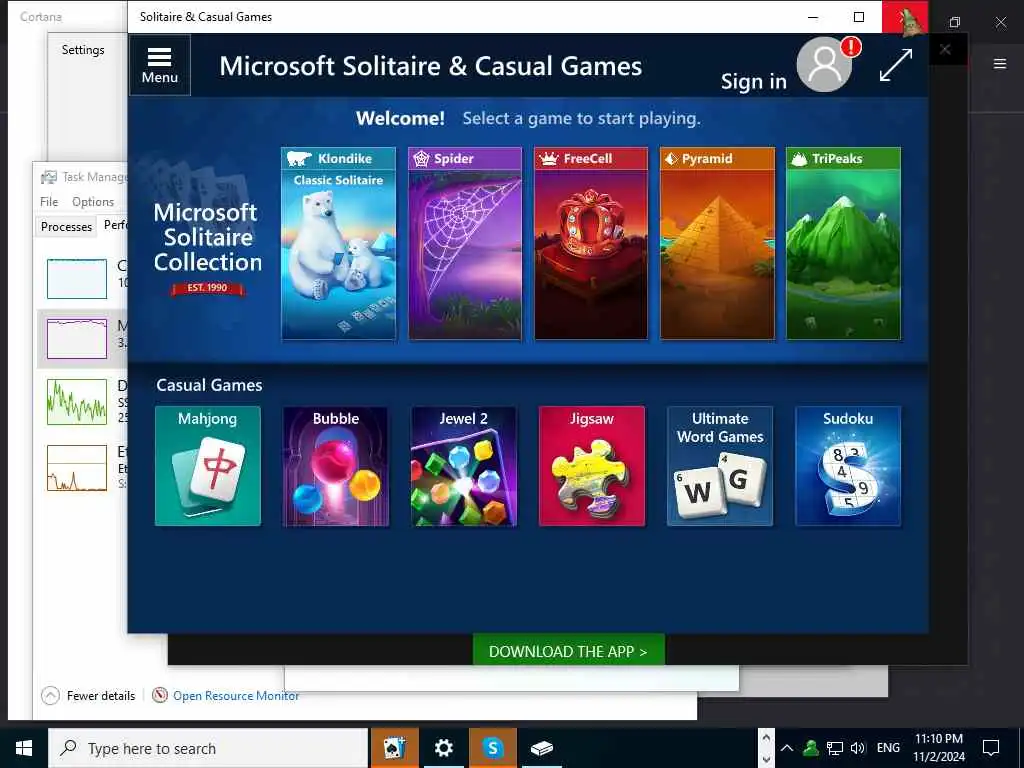Click the taskbar scroll down arrow

point(766,760)
